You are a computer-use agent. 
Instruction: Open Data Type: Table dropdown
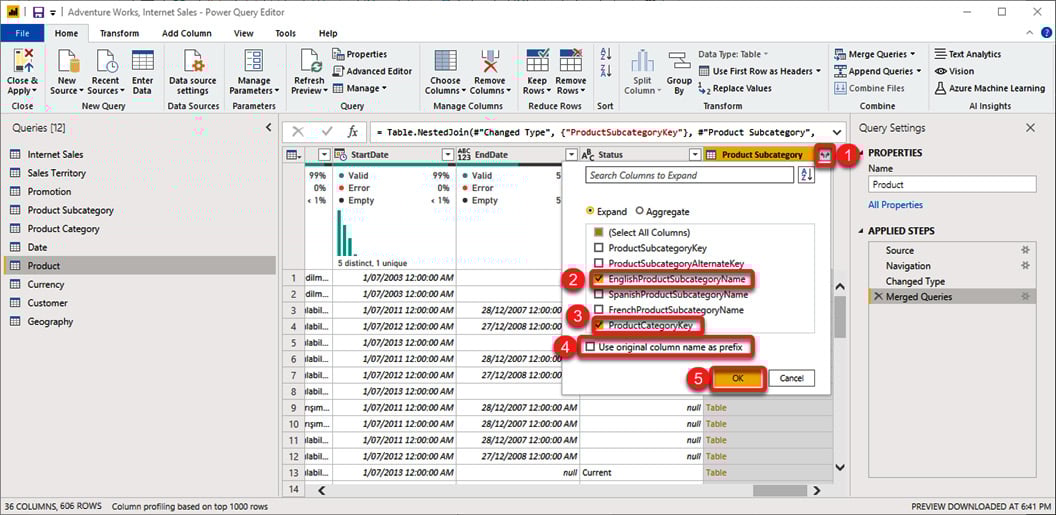point(733,54)
